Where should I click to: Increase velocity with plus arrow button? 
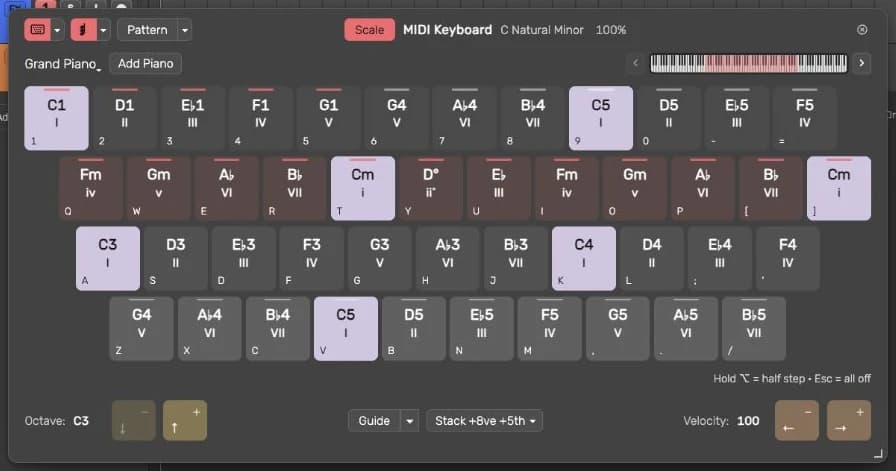point(849,421)
